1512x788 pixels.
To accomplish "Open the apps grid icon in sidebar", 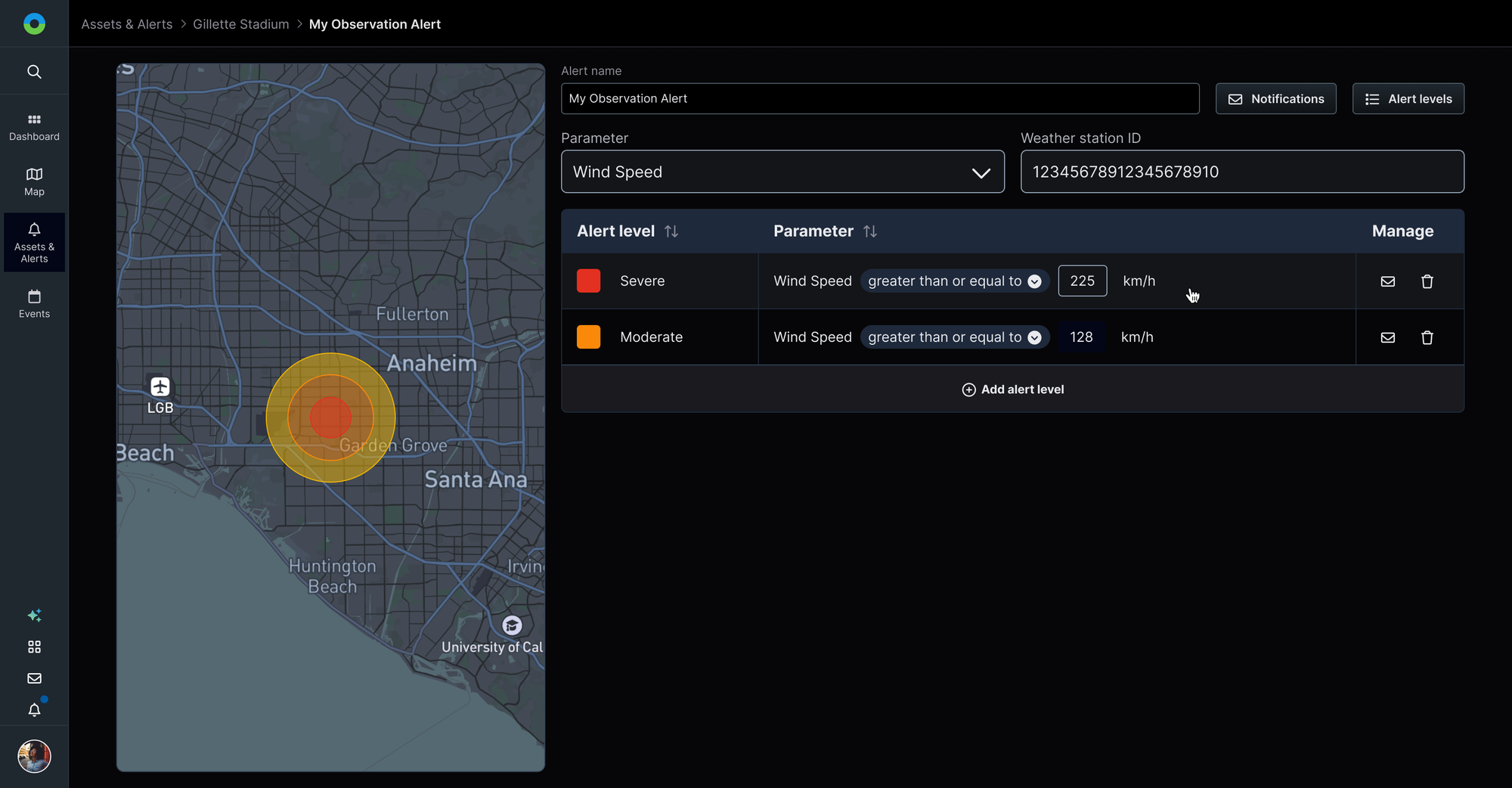I will click(x=34, y=647).
